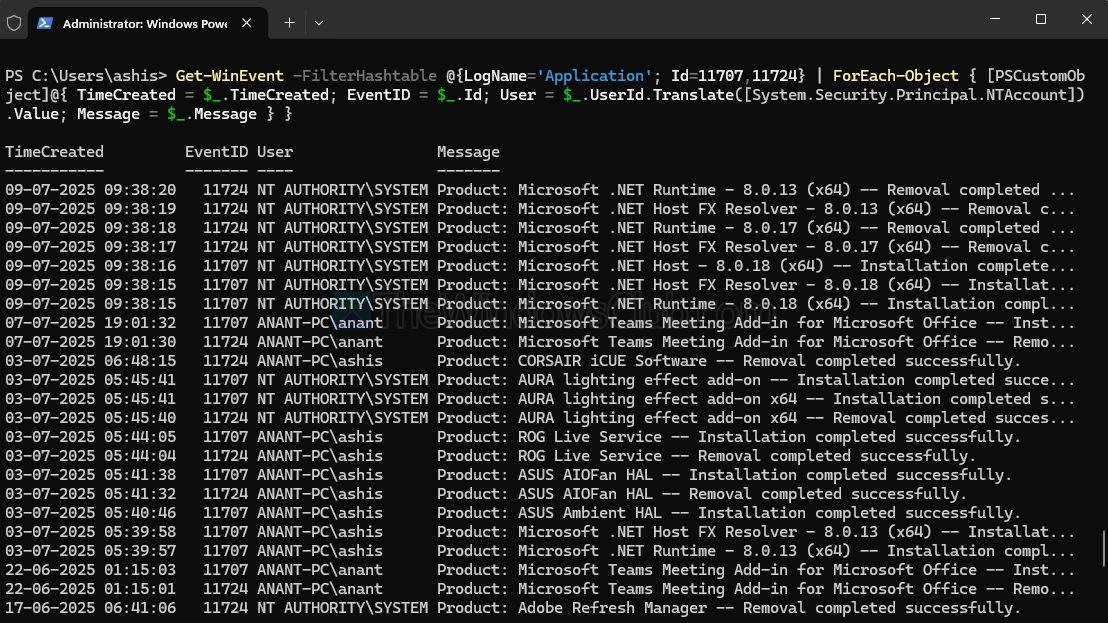The height and width of the screenshot is (623, 1108).
Task: Open a new terminal tab
Action: [x=289, y=22]
